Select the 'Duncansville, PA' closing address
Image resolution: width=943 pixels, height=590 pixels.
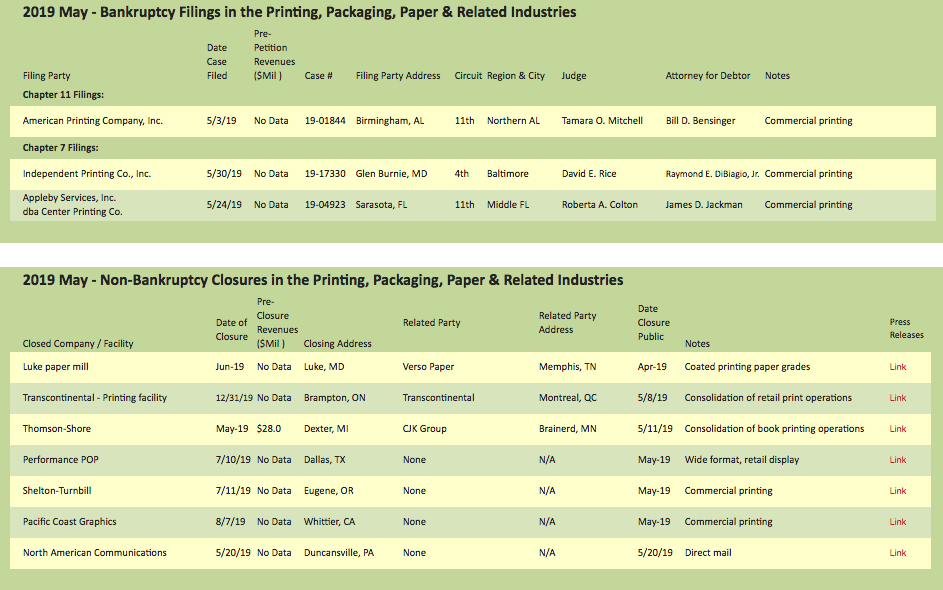pyautogui.click(x=339, y=553)
